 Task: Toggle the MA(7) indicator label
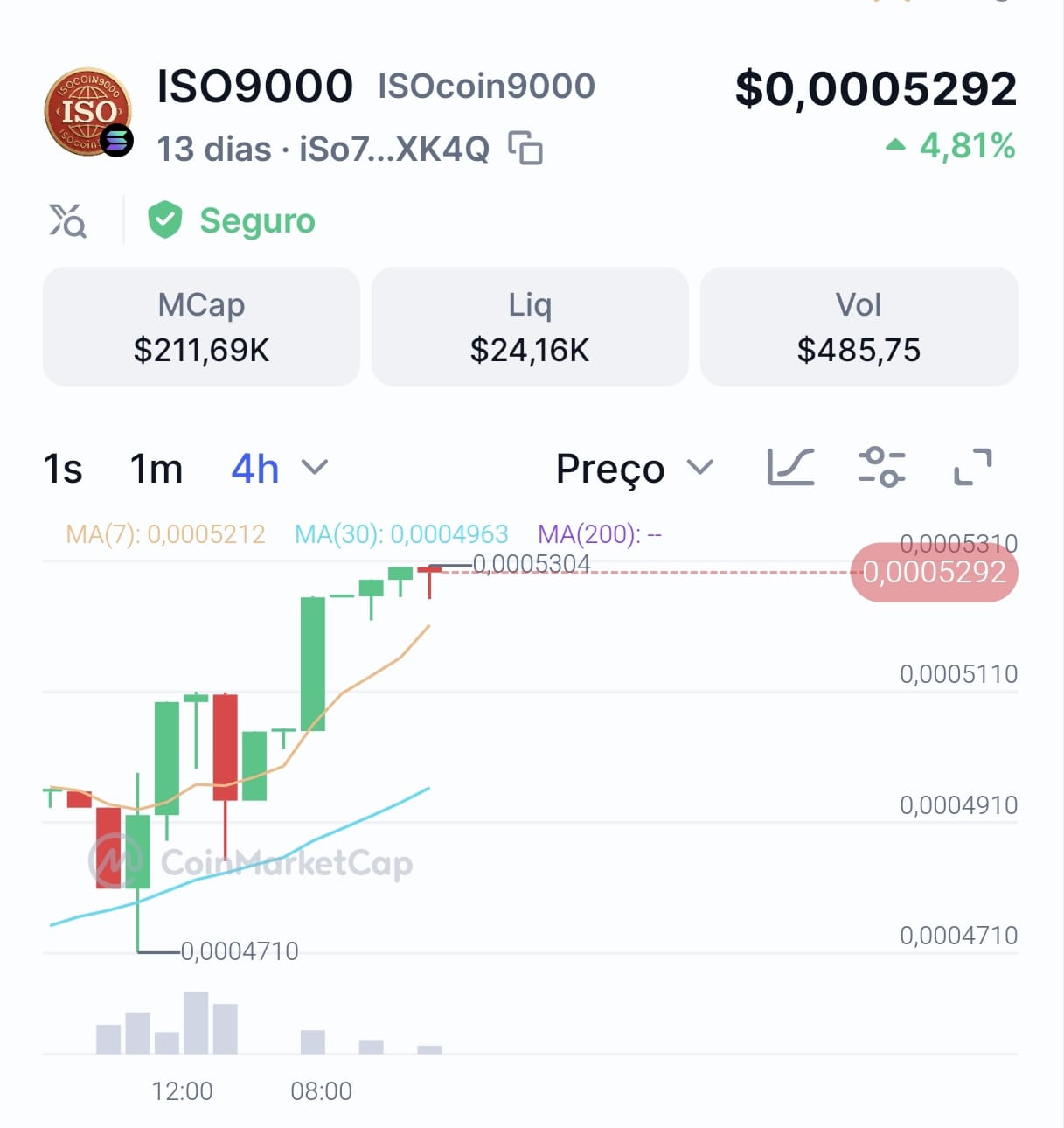coord(165,534)
